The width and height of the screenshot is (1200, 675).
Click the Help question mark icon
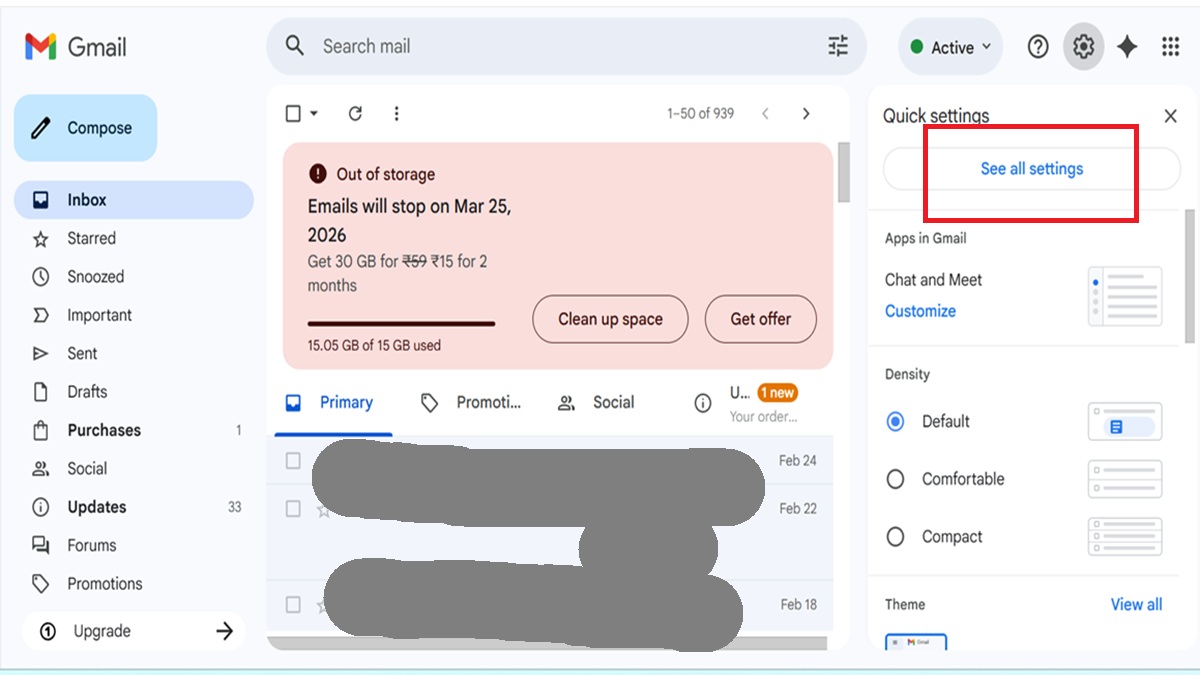pyautogui.click(x=1038, y=47)
